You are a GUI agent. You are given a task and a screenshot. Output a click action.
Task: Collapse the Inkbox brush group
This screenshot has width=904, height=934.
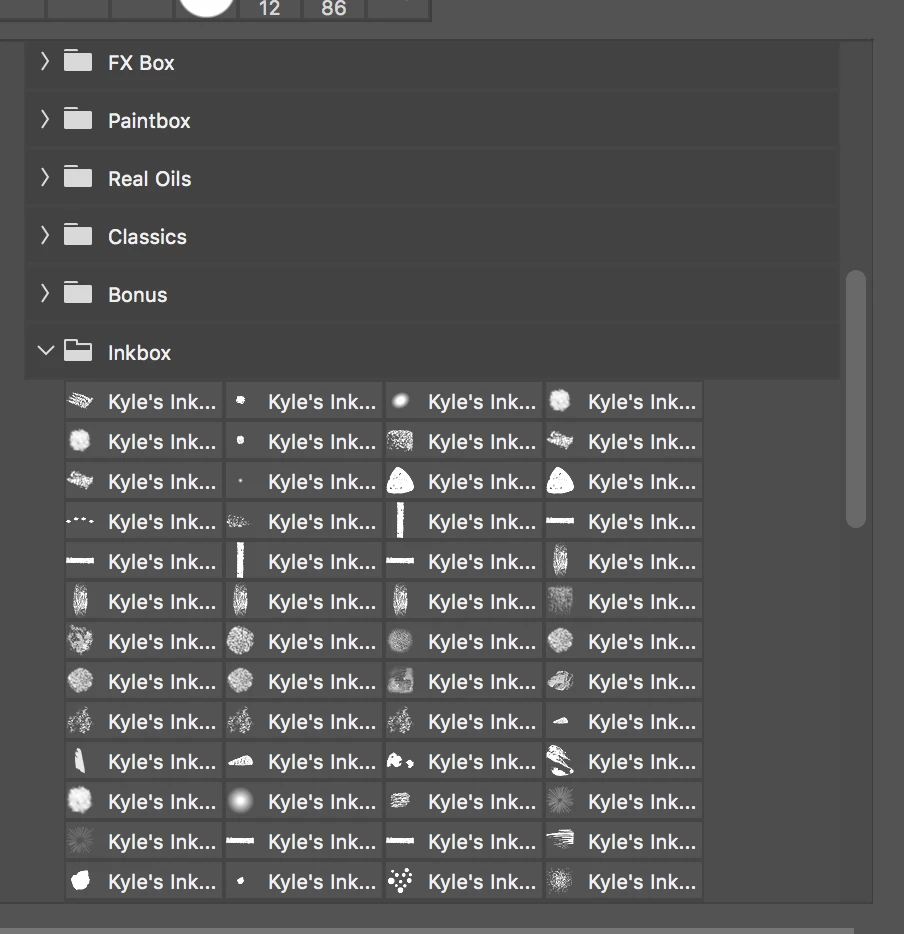coord(45,351)
